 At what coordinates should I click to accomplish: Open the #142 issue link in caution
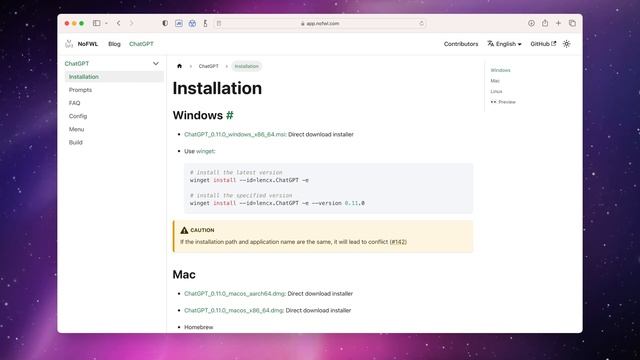pyautogui.click(x=398, y=242)
